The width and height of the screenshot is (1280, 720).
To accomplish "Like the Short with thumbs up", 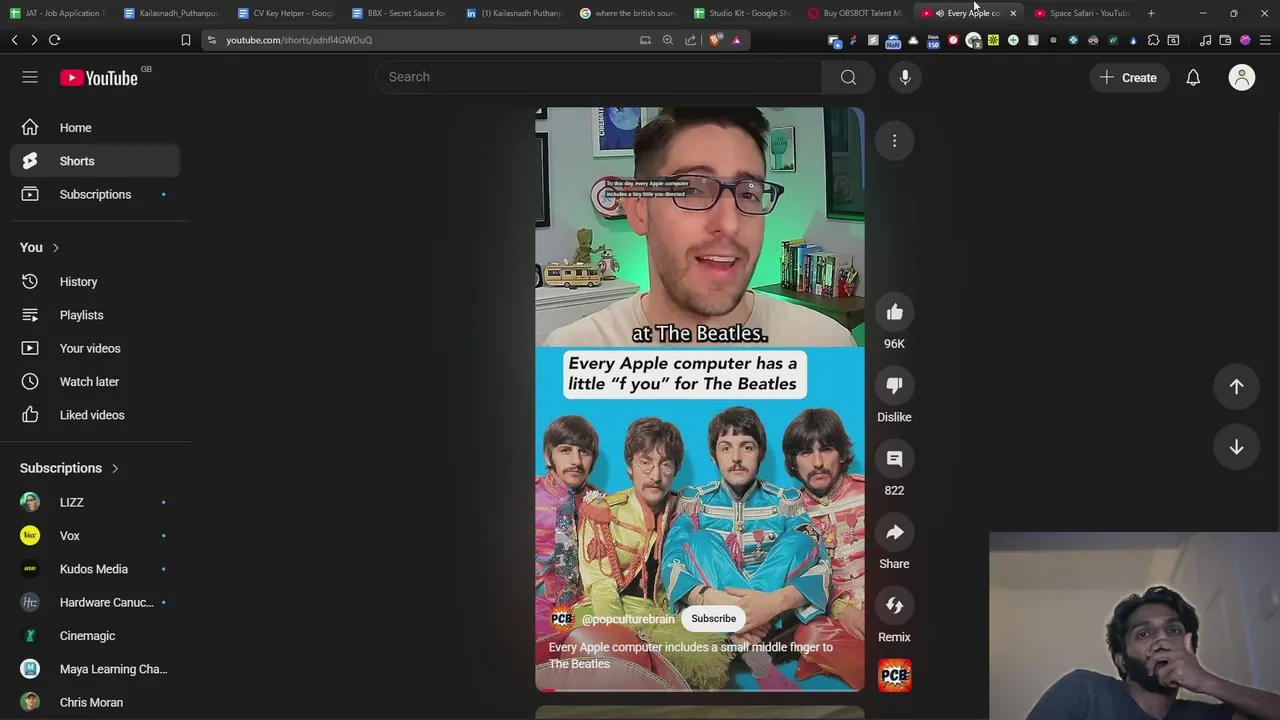I will pyautogui.click(x=894, y=313).
